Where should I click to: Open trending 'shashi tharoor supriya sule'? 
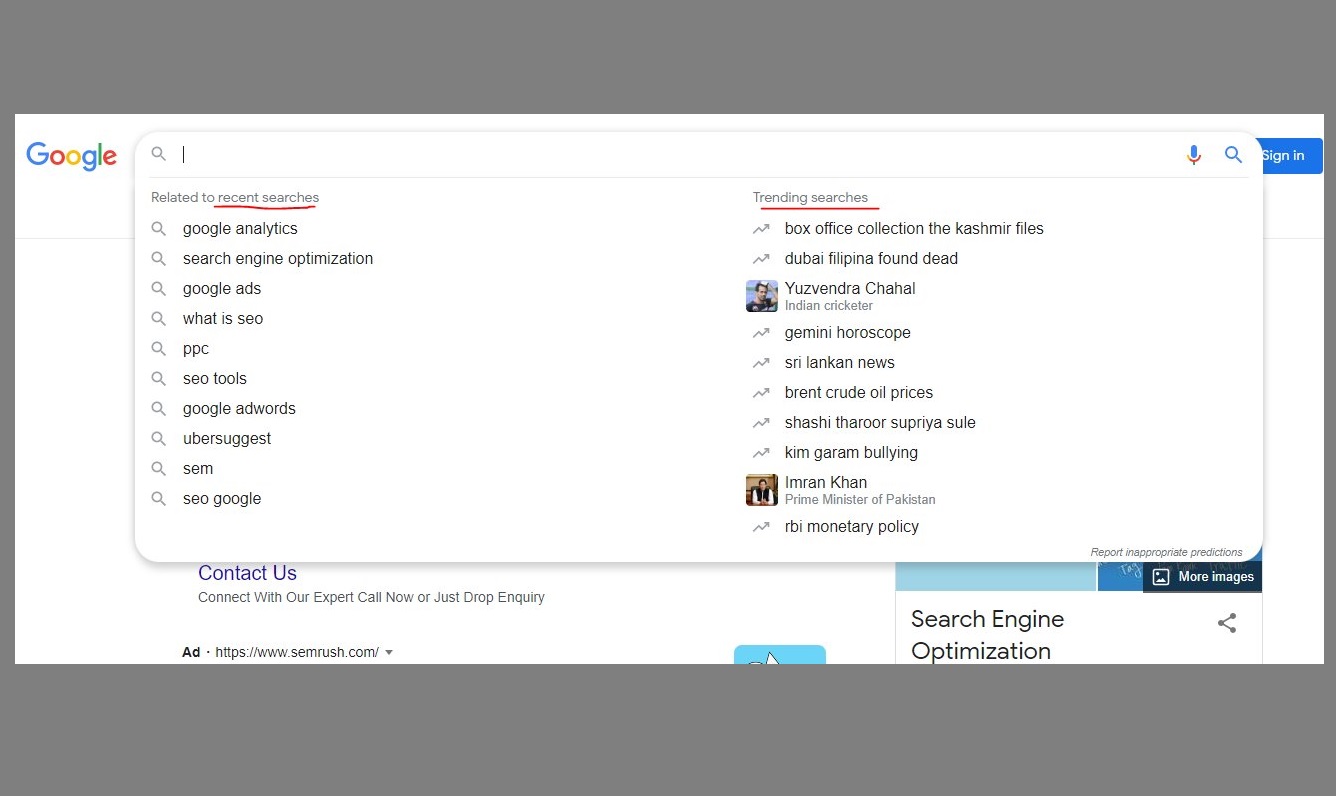tap(880, 422)
